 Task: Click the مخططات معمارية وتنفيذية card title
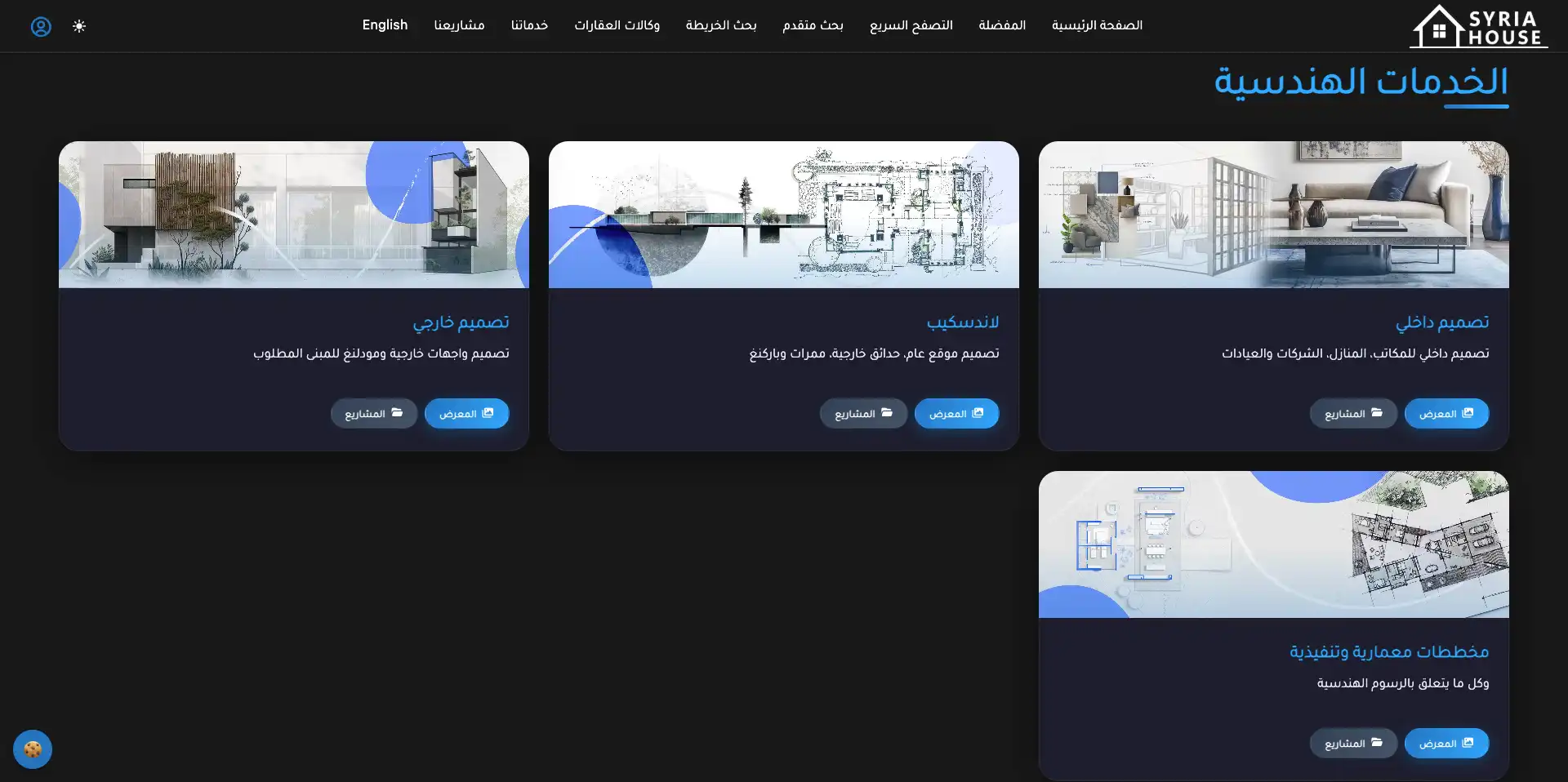point(1389,652)
